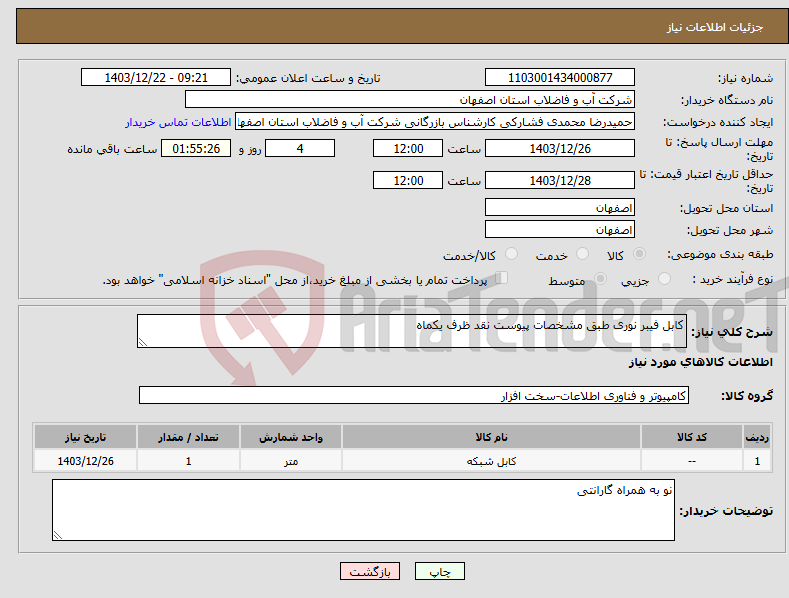
Task: Click the remaining days field showing 4
Action: click(300, 148)
